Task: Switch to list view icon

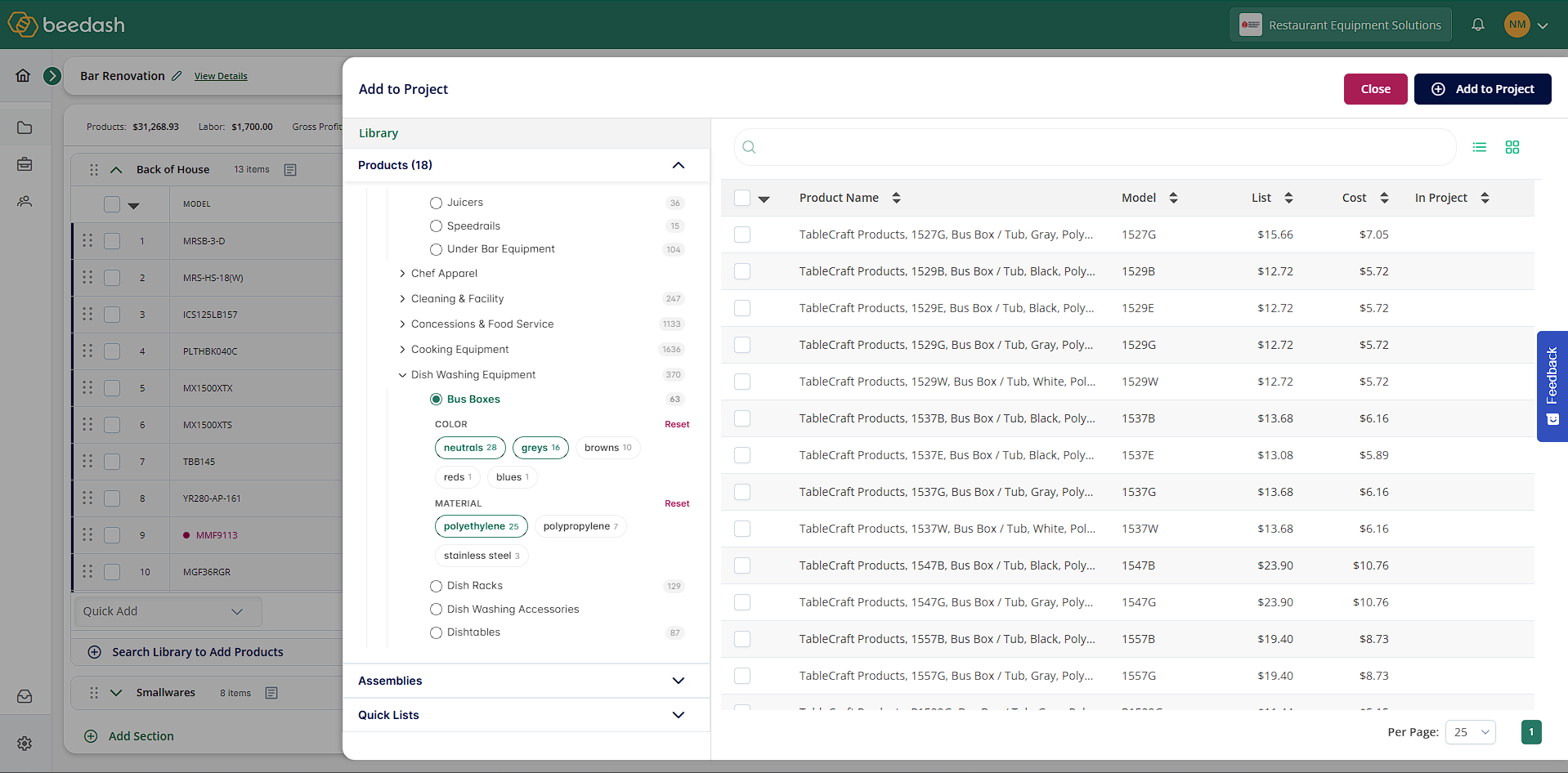Action: [x=1480, y=147]
